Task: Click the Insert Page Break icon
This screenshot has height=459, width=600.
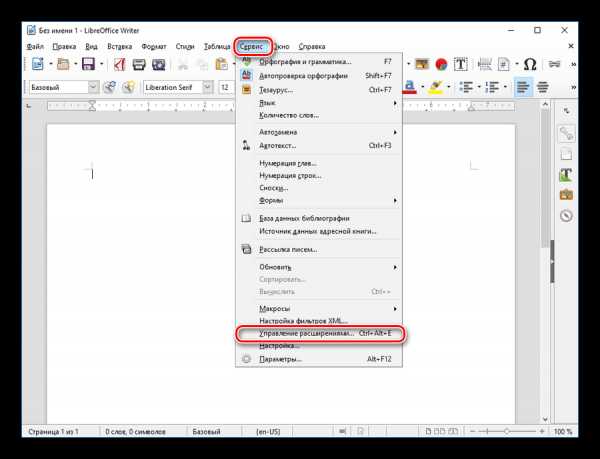Action: click(x=484, y=64)
